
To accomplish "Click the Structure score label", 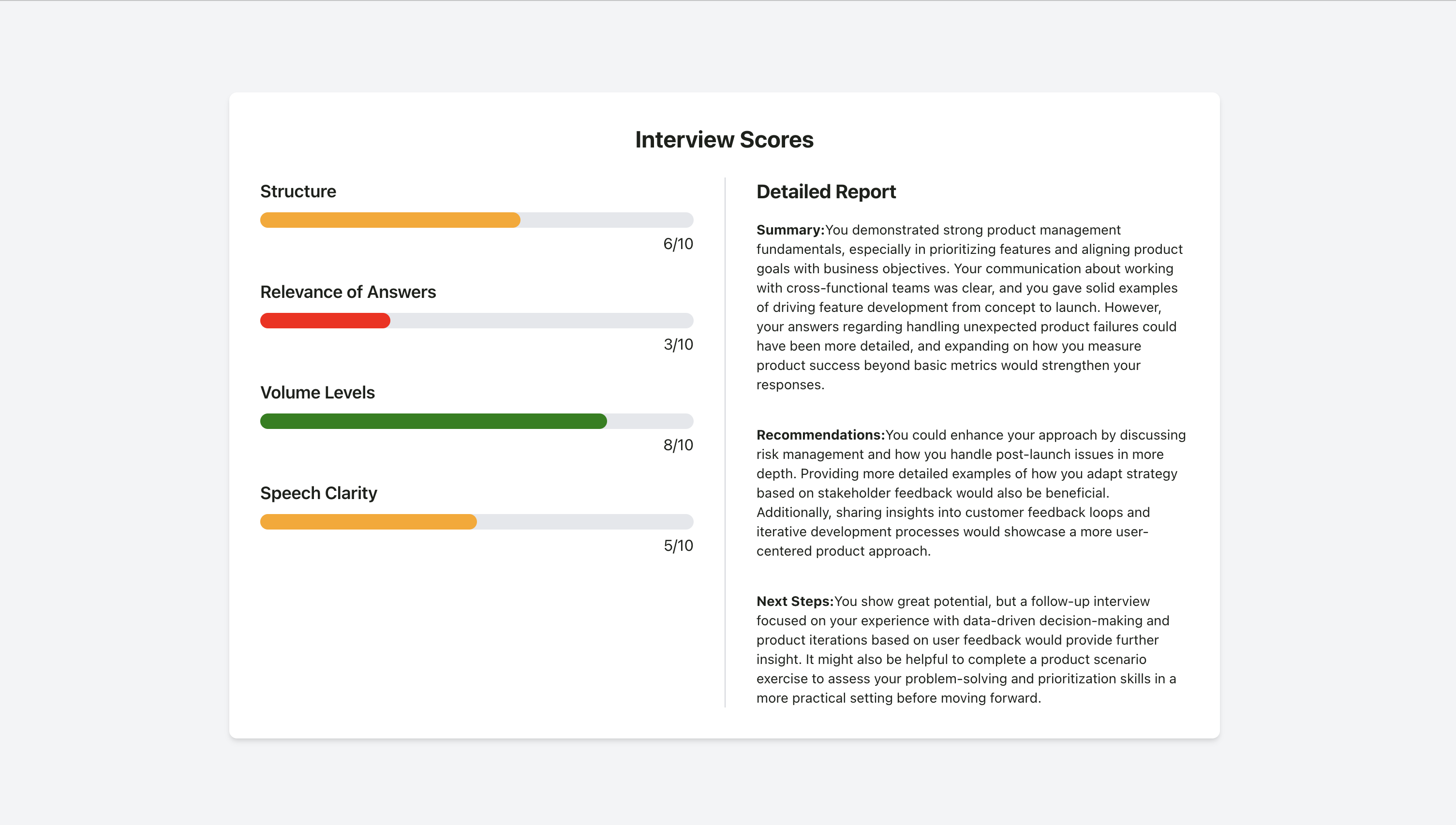I will click(297, 192).
